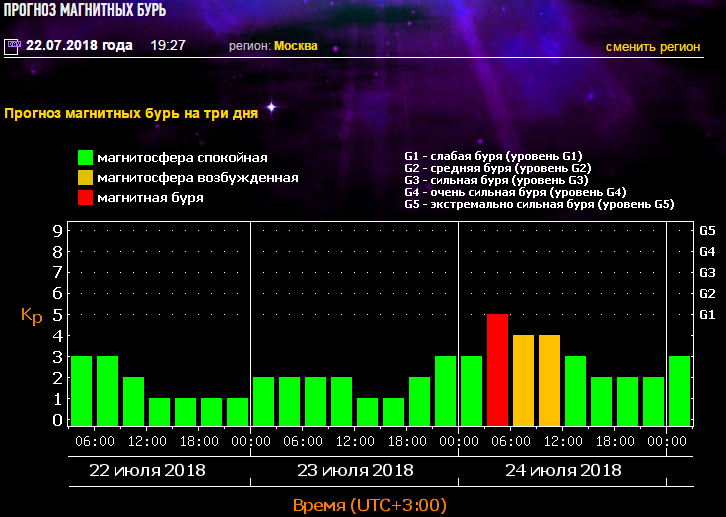The height and width of the screenshot is (517, 726).
Task: Select the '23 июля 2018' day label
Action: (x=355, y=470)
